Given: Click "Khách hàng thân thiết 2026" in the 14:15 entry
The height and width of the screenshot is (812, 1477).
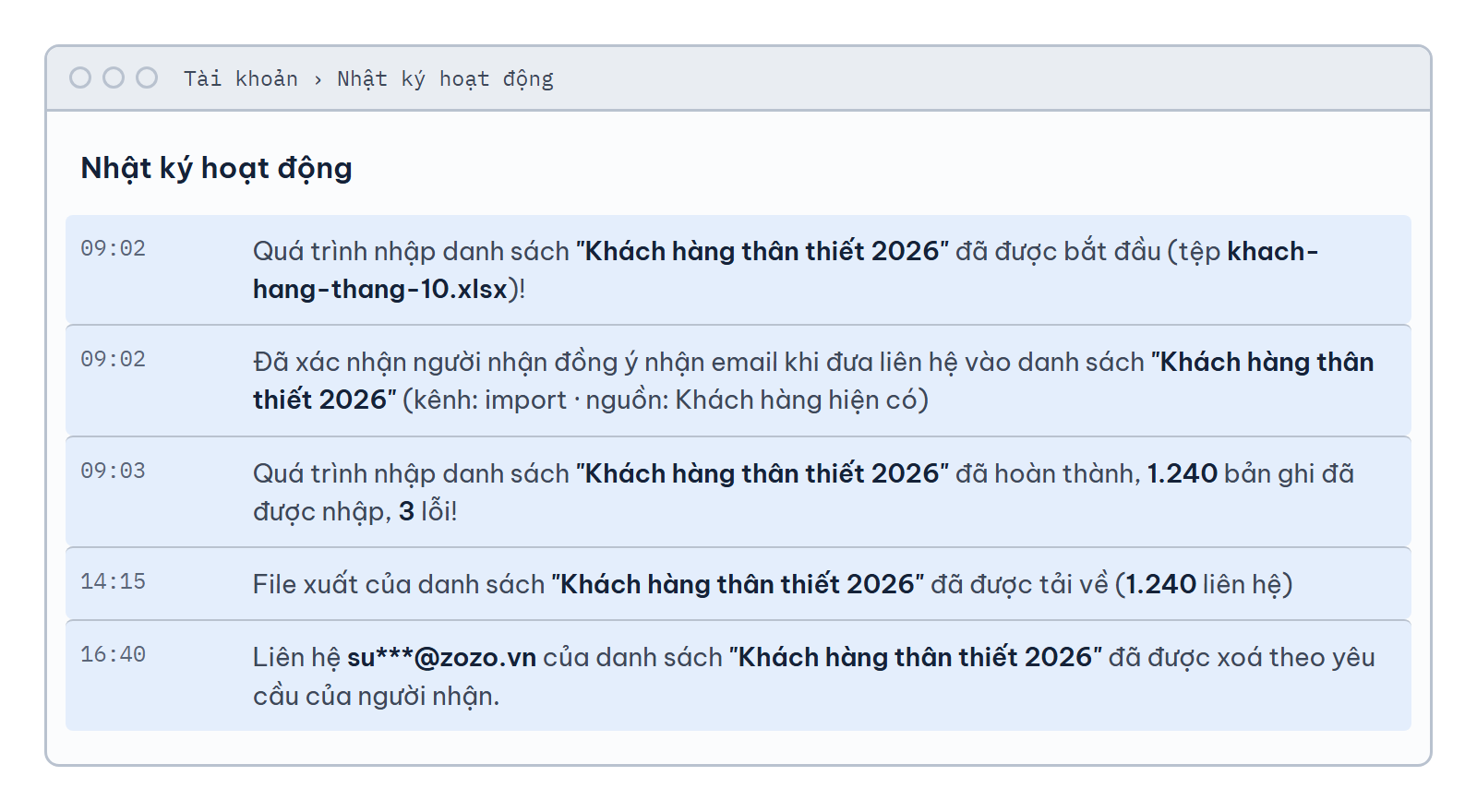Looking at the screenshot, I should point(738,584).
